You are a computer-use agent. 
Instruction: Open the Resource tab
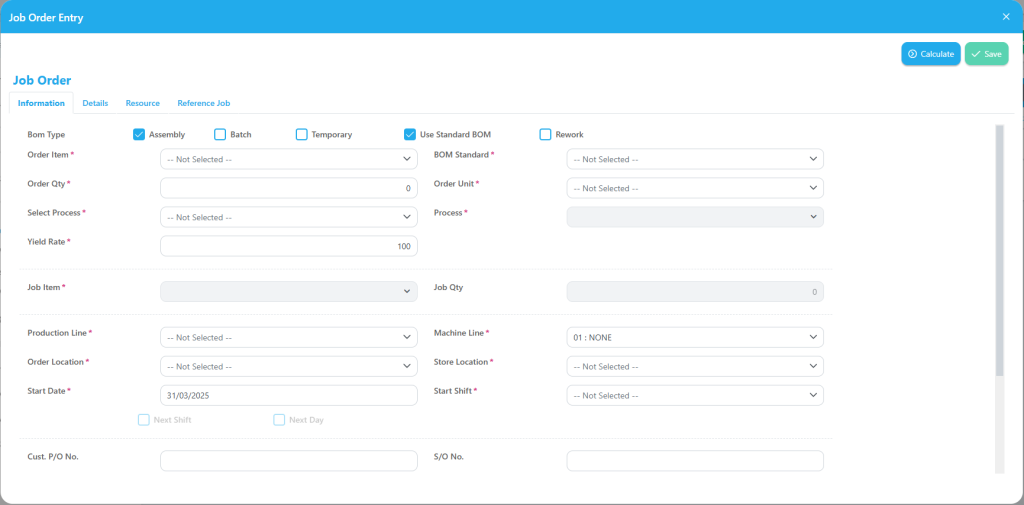pyautogui.click(x=143, y=103)
